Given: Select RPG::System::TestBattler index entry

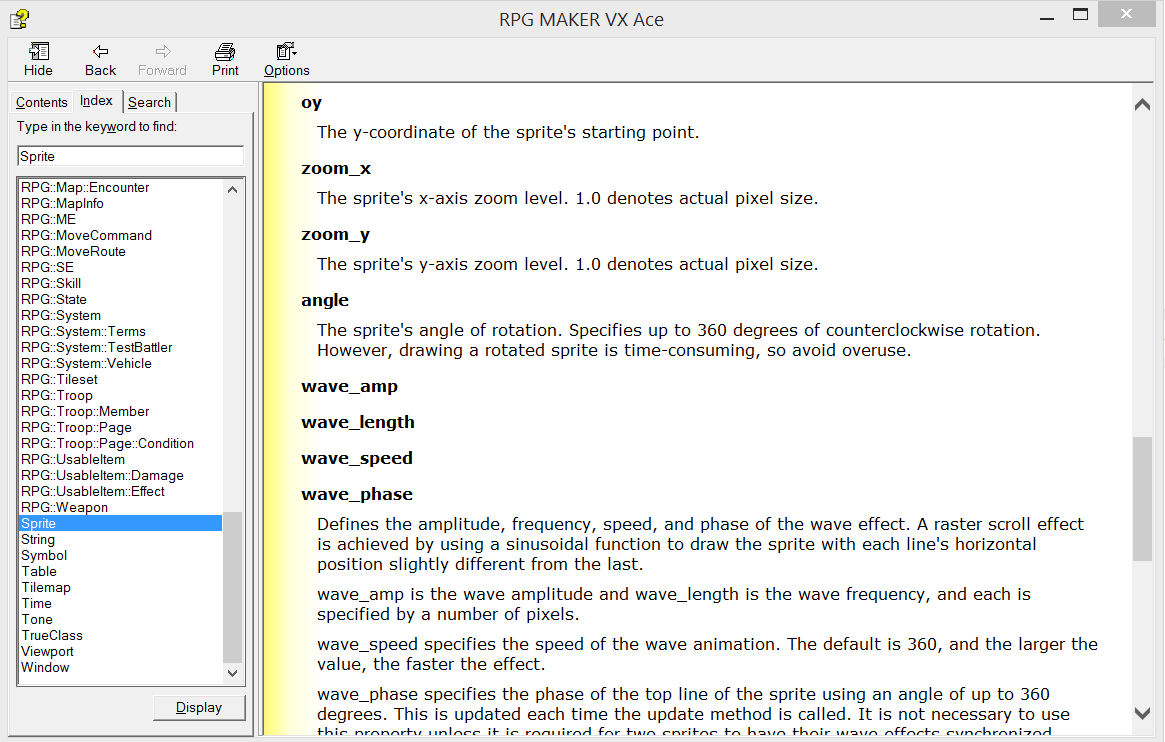Looking at the screenshot, I should tap(97, 348).
